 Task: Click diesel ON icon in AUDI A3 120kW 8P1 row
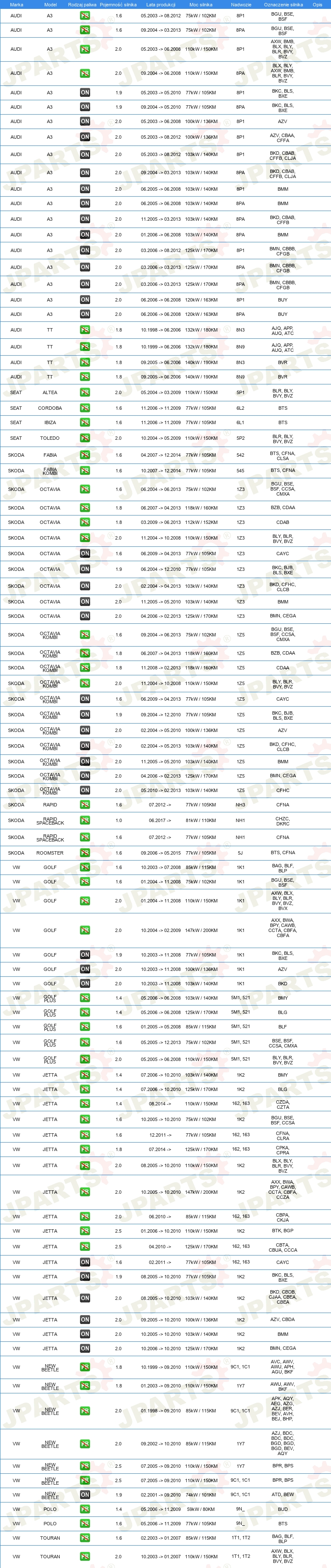[x=85, y=299]
